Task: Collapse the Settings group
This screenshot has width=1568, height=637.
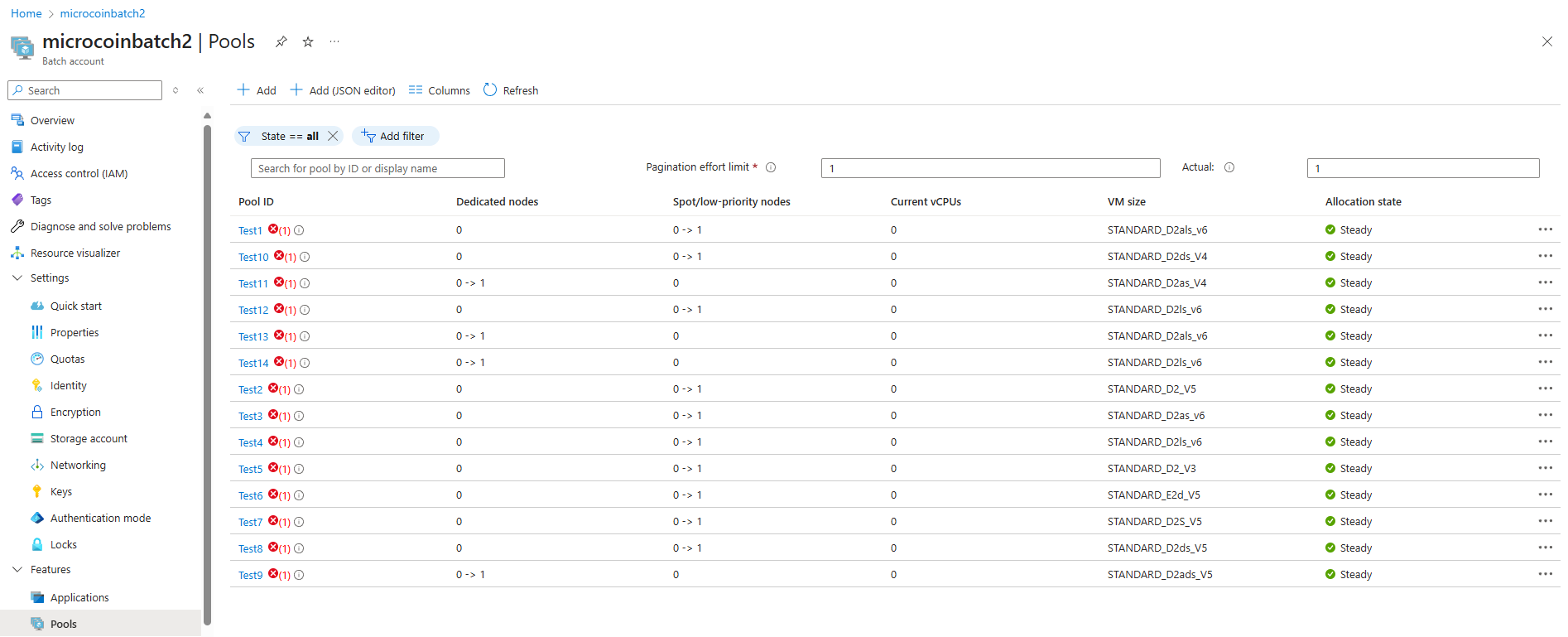Action: (17, 278)
